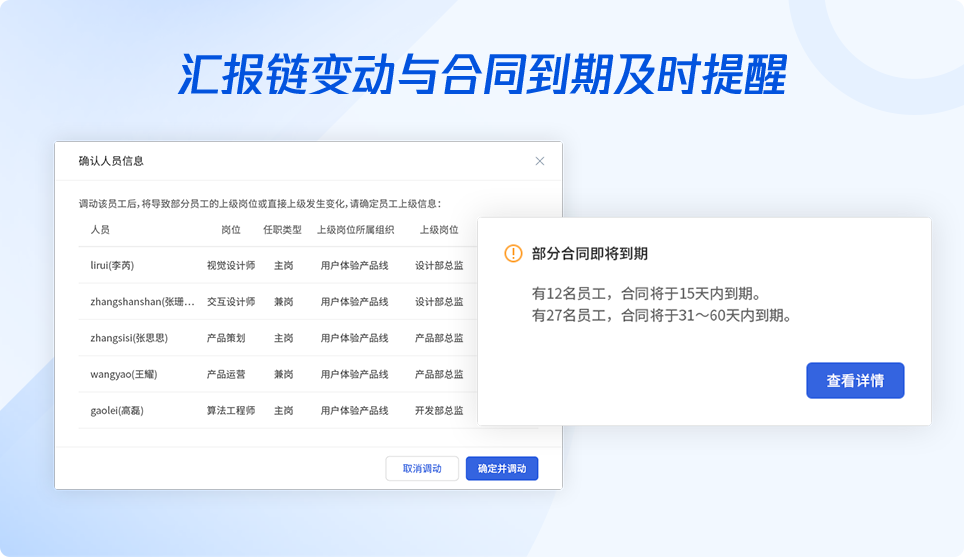Select the zhangsisi(张思思) row name

click(129, 338)
